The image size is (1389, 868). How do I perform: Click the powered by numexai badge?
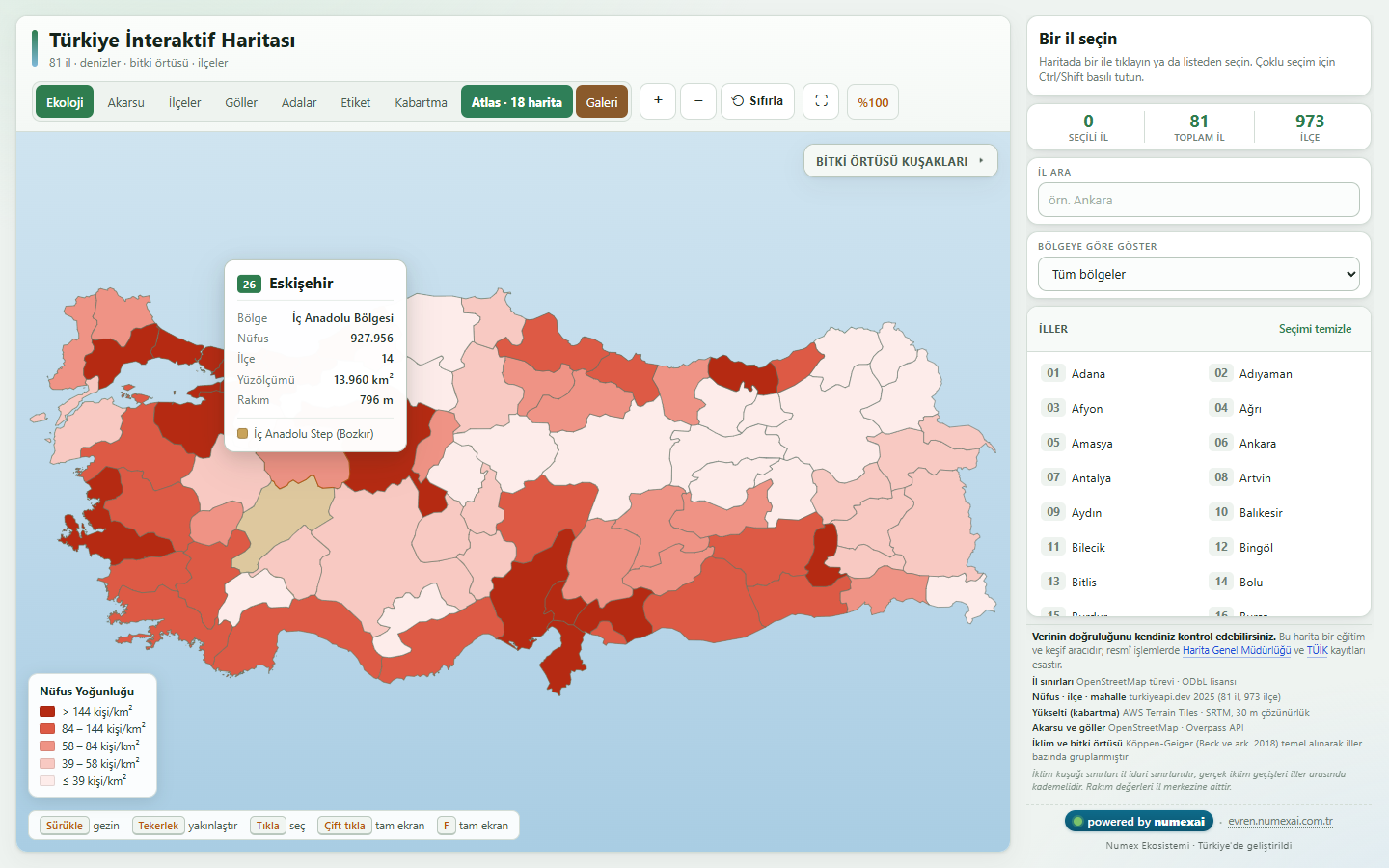tap(1139, 822)
